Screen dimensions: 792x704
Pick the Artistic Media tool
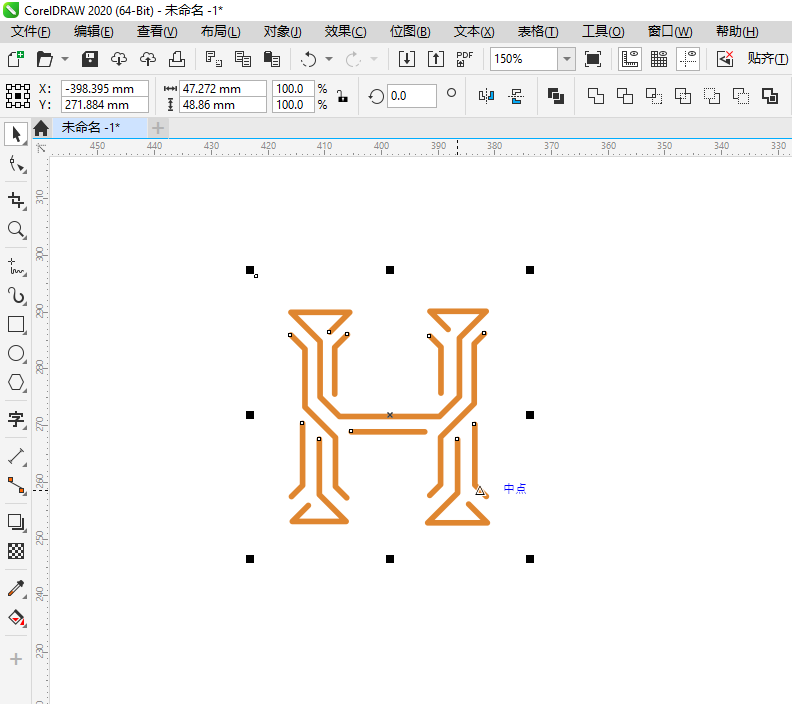[16, 295]
